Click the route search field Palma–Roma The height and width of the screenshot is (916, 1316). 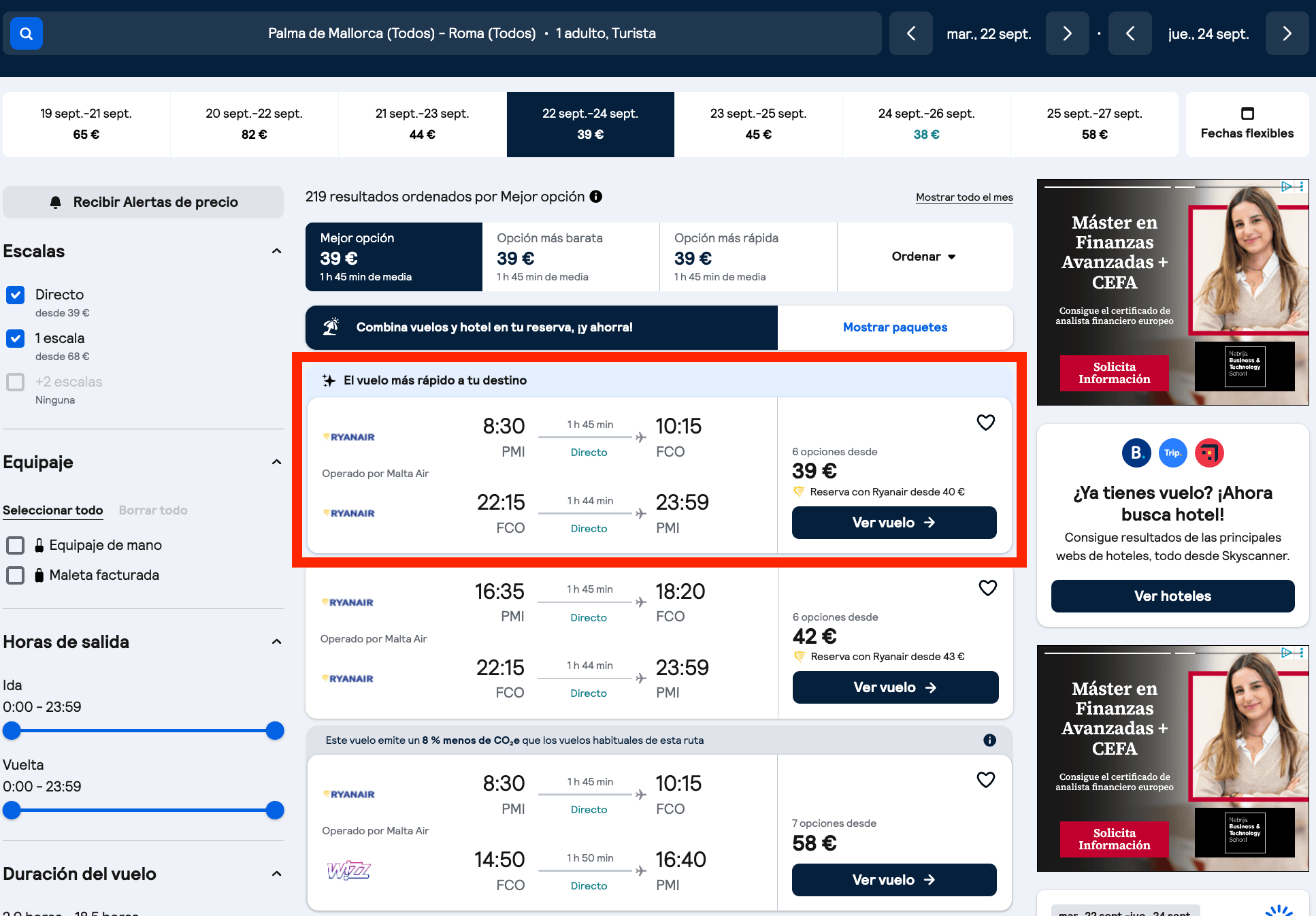462,33
